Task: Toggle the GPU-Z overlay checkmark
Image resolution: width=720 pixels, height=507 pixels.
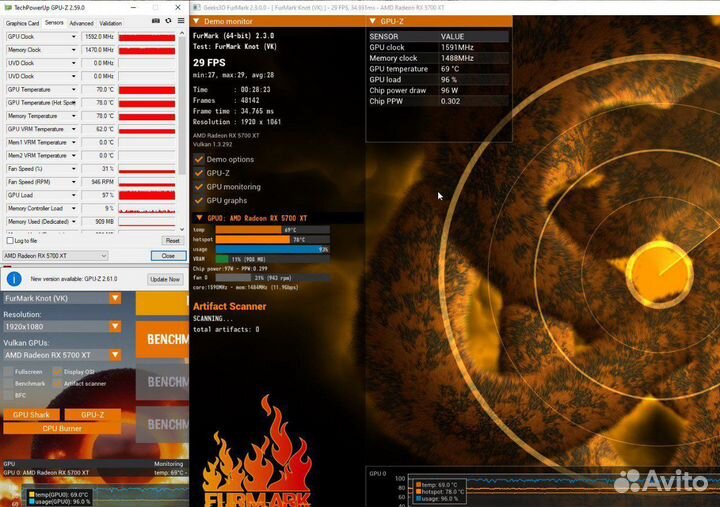Action: [x=199, y=173]
